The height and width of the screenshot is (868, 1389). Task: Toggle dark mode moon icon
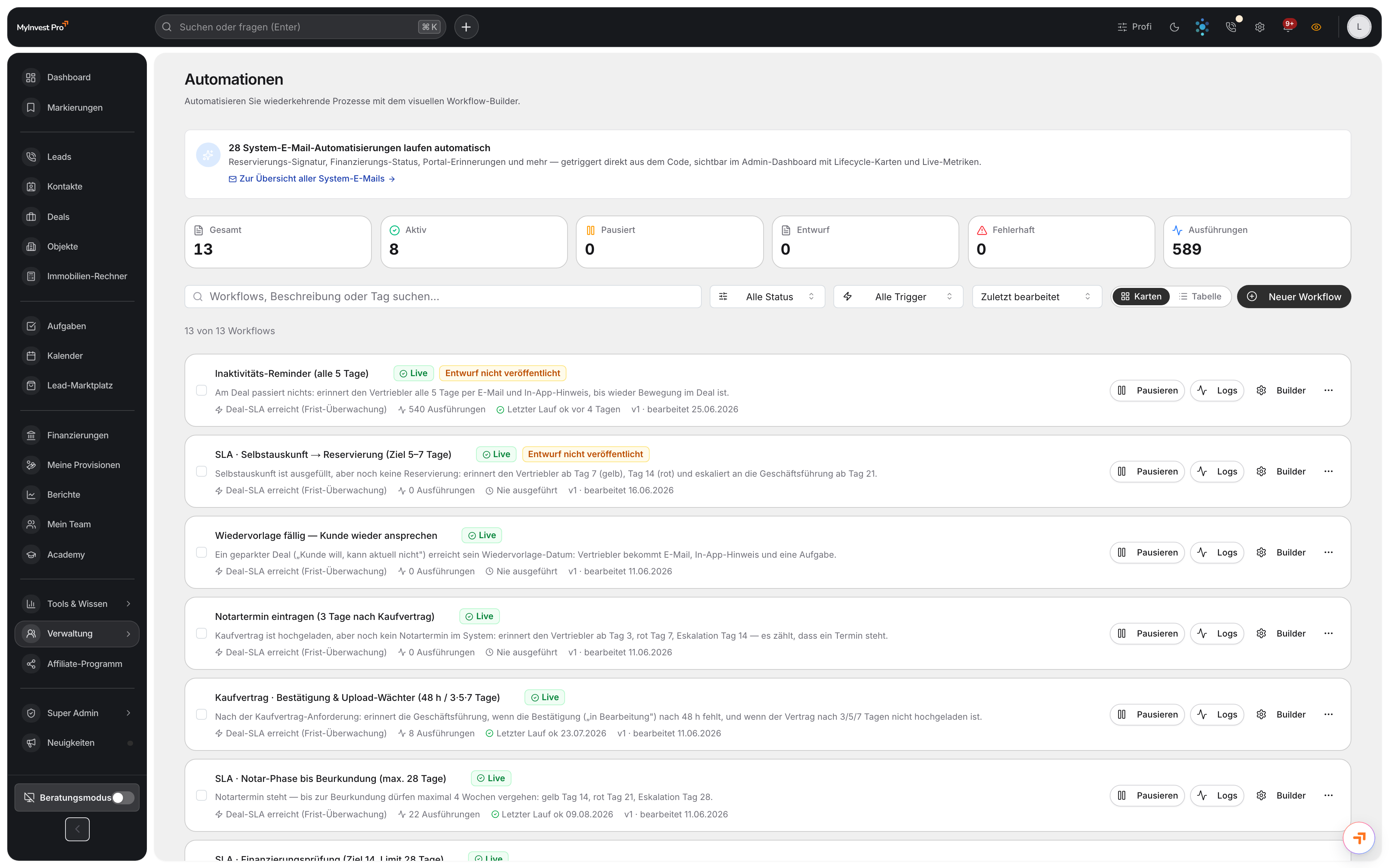click(x=1174, y=27)
